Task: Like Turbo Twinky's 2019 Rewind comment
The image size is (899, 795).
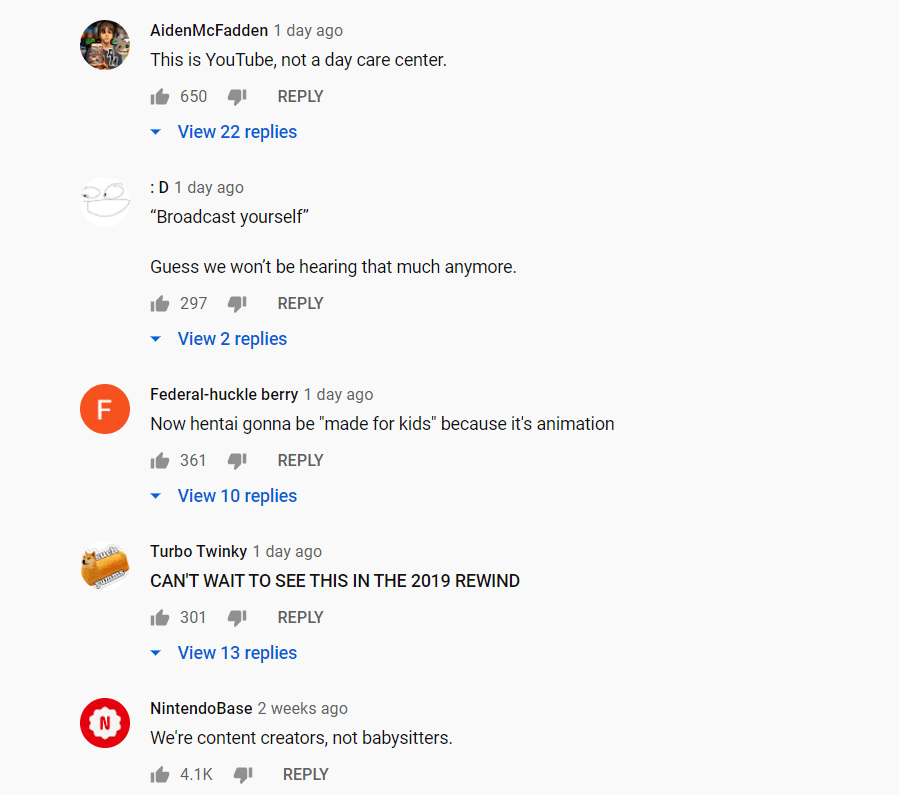Action: pyautogui.click(x=160, y=618)
